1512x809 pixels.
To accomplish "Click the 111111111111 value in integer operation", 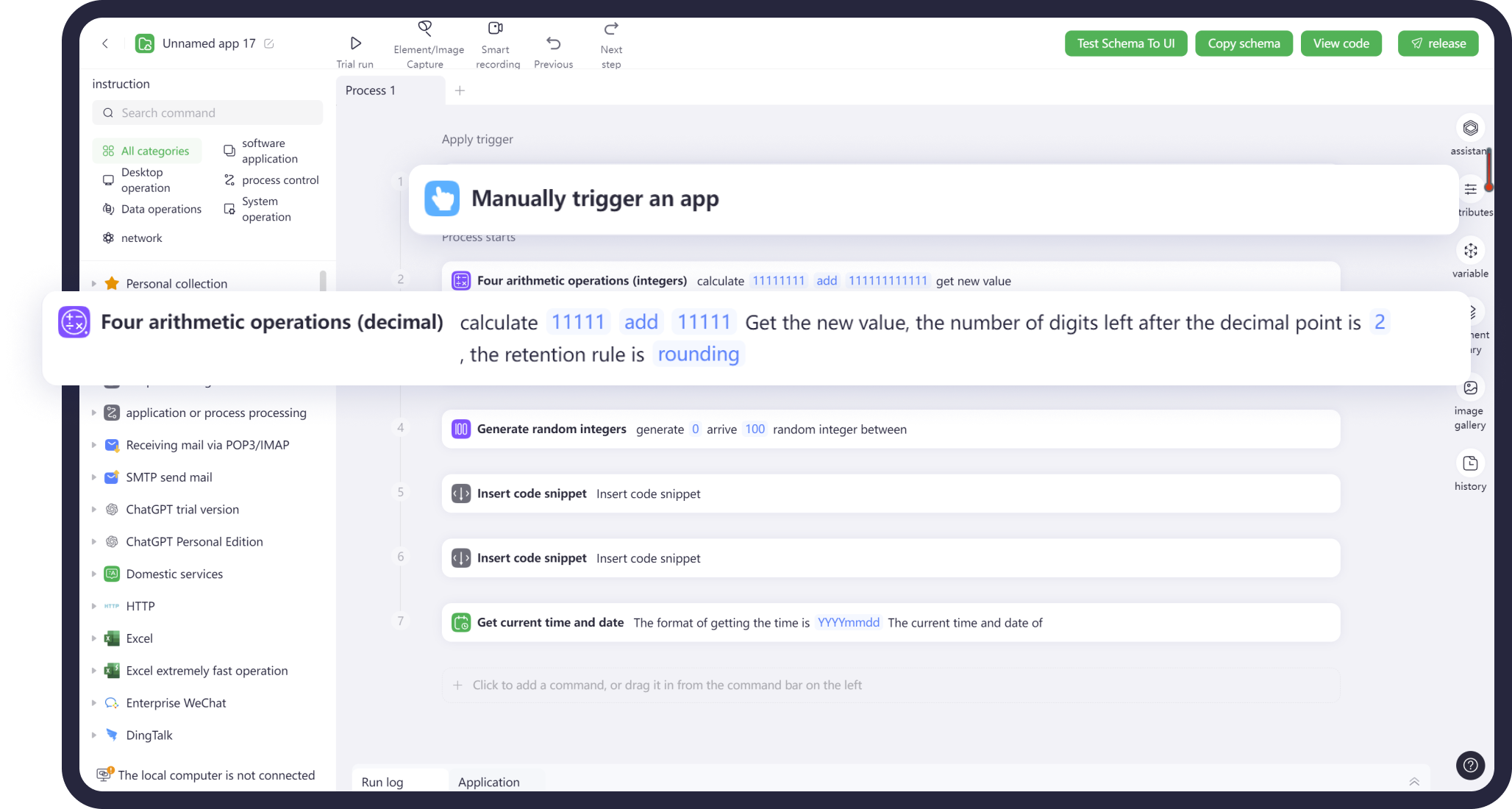I will point(888,281).
